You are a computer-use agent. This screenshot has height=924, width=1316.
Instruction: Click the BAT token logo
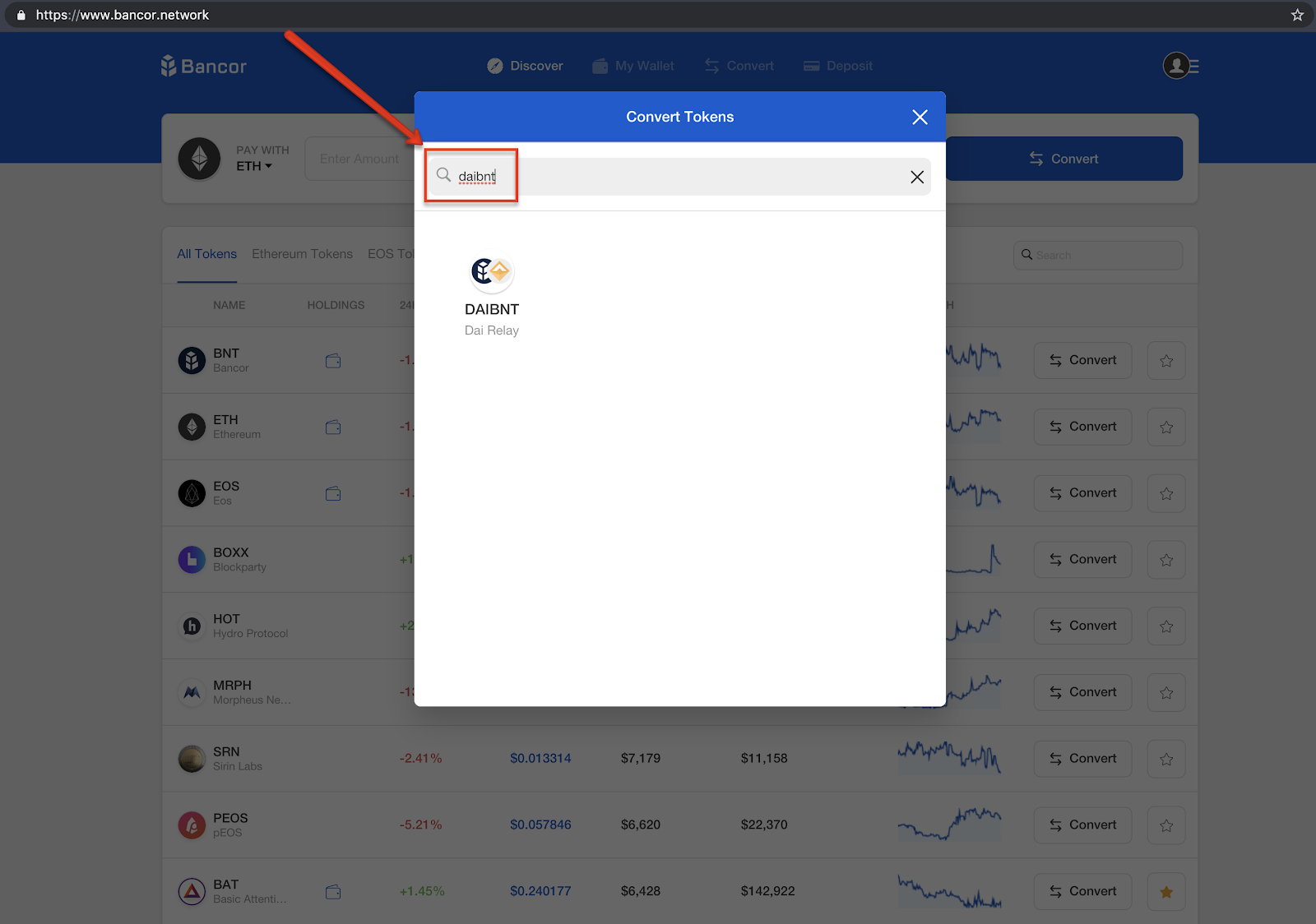click(192, 892)
